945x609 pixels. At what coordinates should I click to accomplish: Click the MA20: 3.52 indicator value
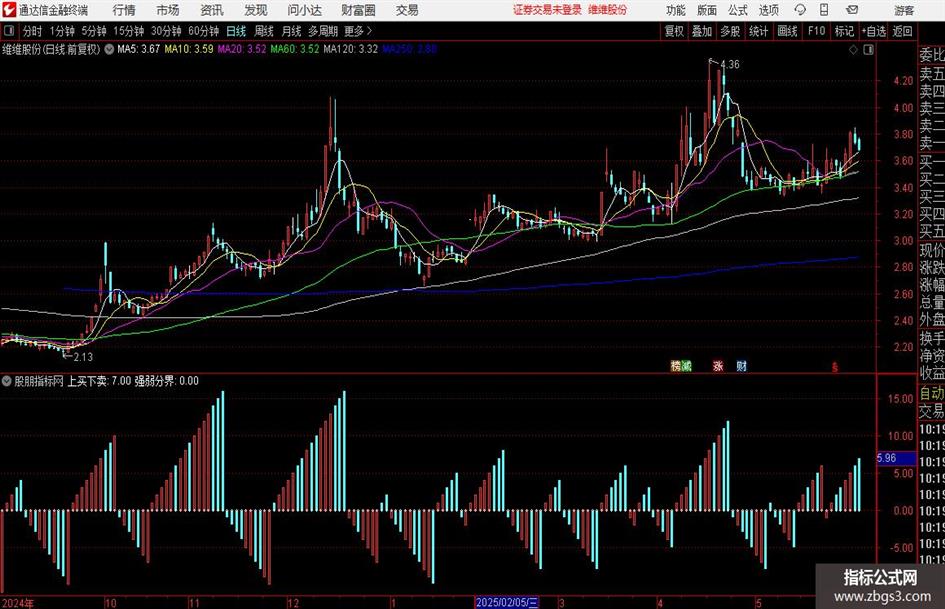pyautogui.click(x=241, y=49)
